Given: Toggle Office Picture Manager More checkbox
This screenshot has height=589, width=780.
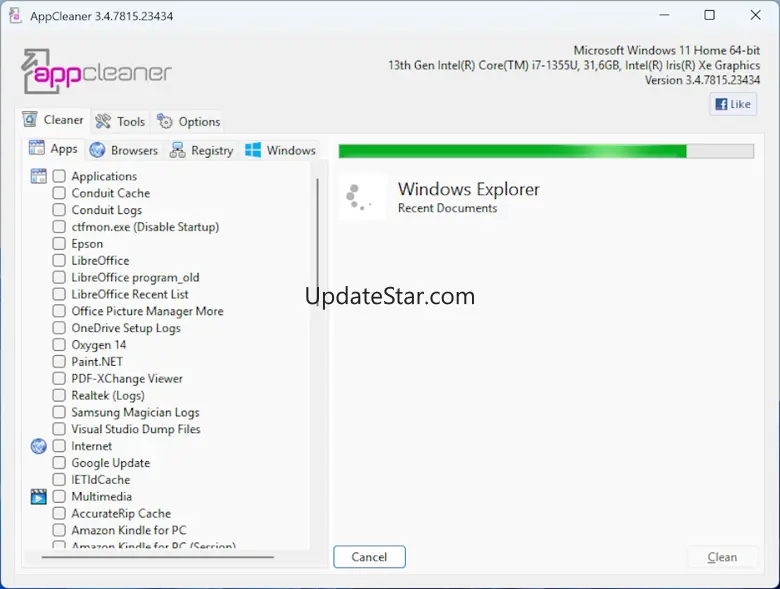Looking at the screenshot, I should pos(59,311).
